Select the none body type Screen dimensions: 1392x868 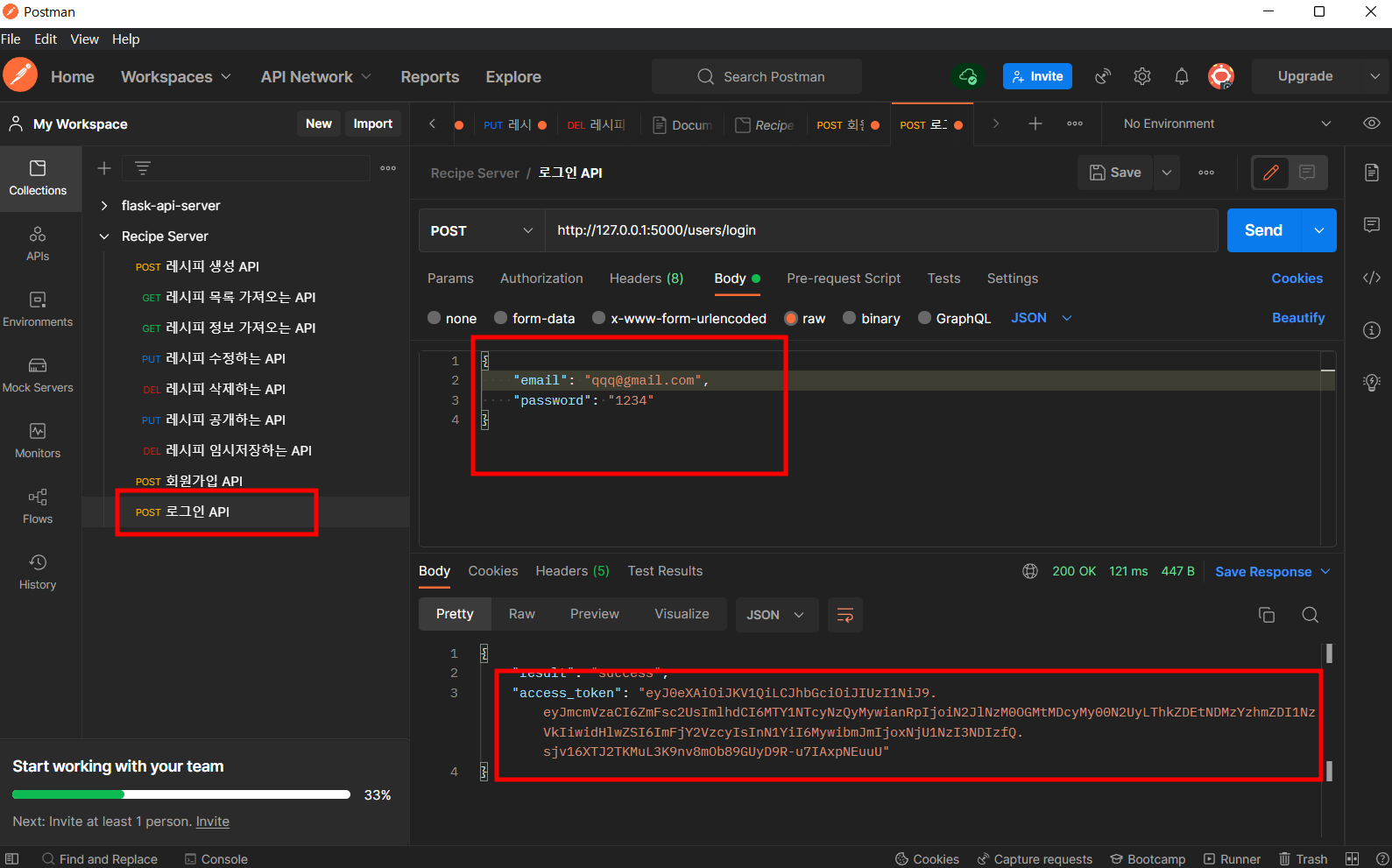[x=452, y=318]
